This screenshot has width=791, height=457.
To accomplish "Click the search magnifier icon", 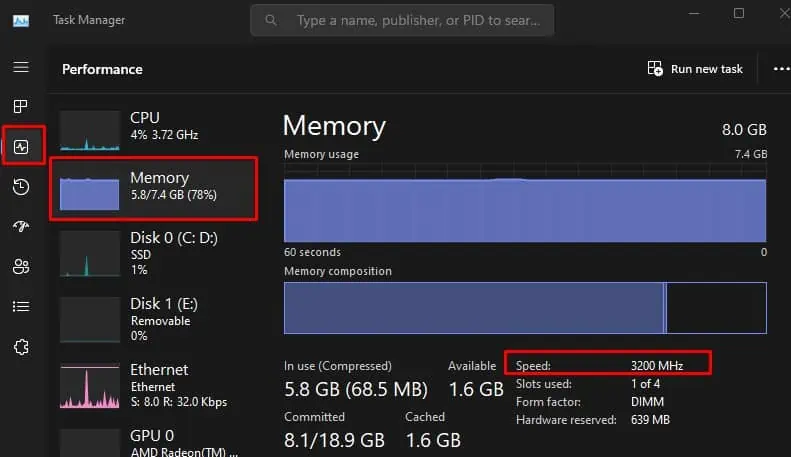I will pyautogui.click(x=271, y=20).
